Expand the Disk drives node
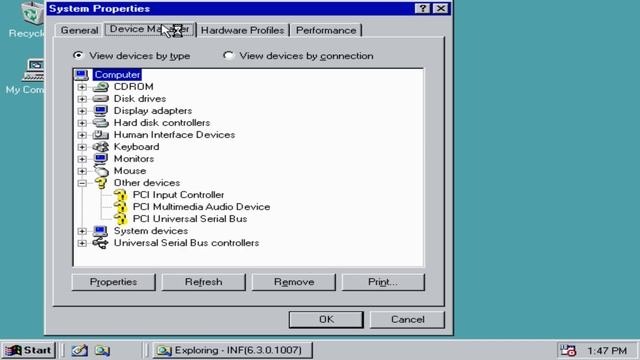 click(x=82, y=99)
